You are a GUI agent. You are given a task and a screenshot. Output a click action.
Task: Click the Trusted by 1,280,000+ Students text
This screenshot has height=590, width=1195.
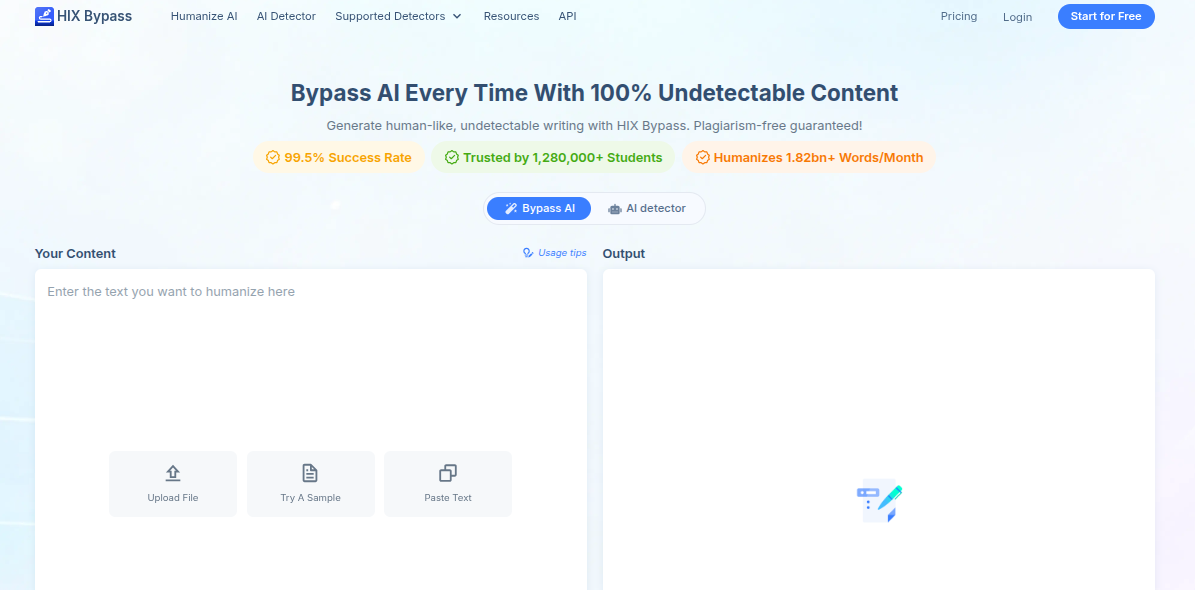562,158
